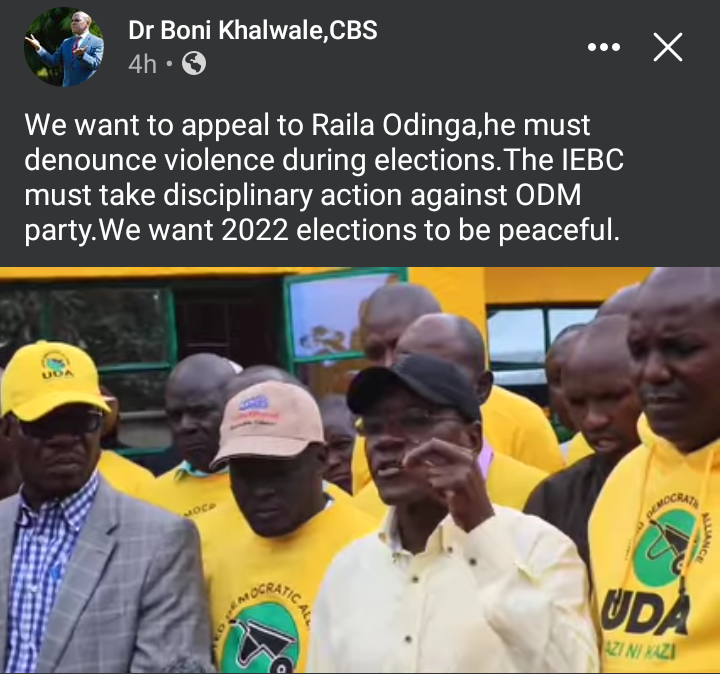Tap the UDA wheelbarrow logo on the hoodie

664,549
